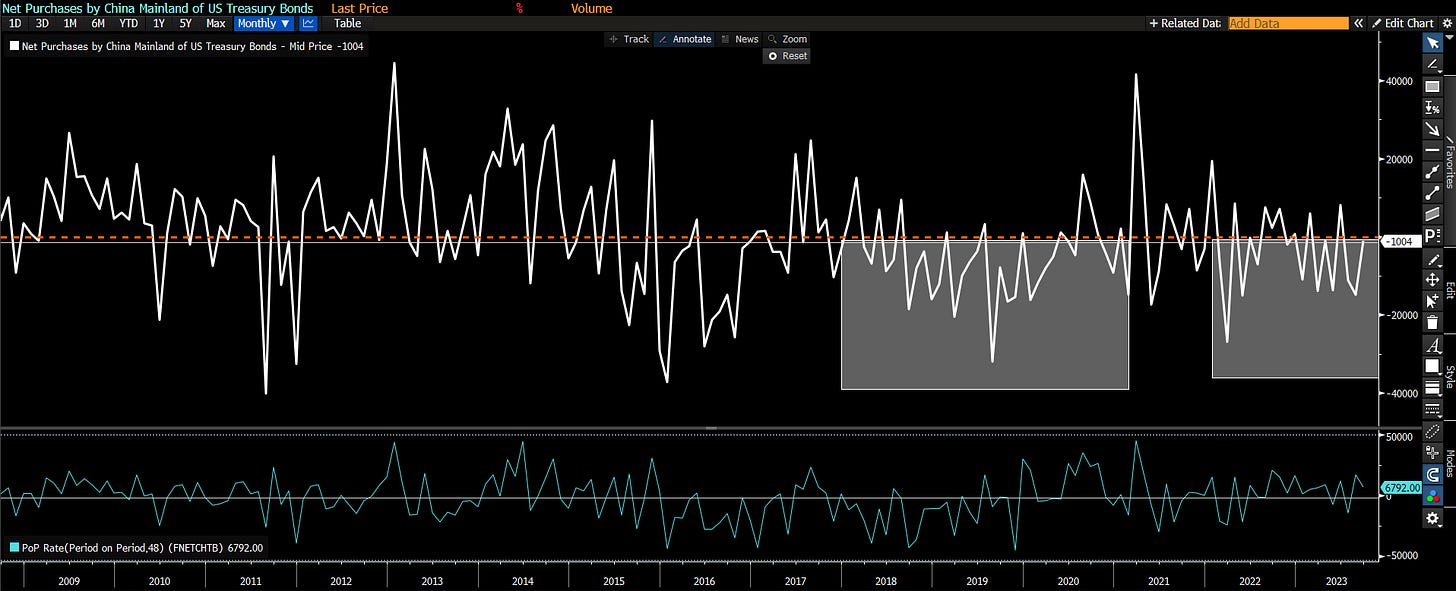Toggle the PoP Rate legend swatch

click(13, 547)
